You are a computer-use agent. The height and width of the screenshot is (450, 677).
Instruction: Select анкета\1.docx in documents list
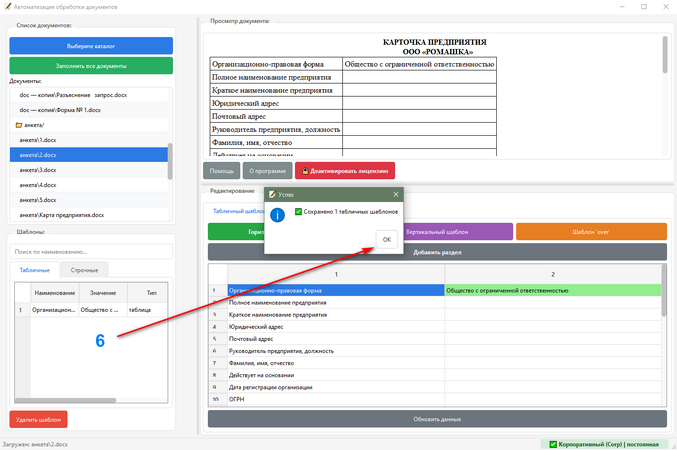[x=89, y=140]
